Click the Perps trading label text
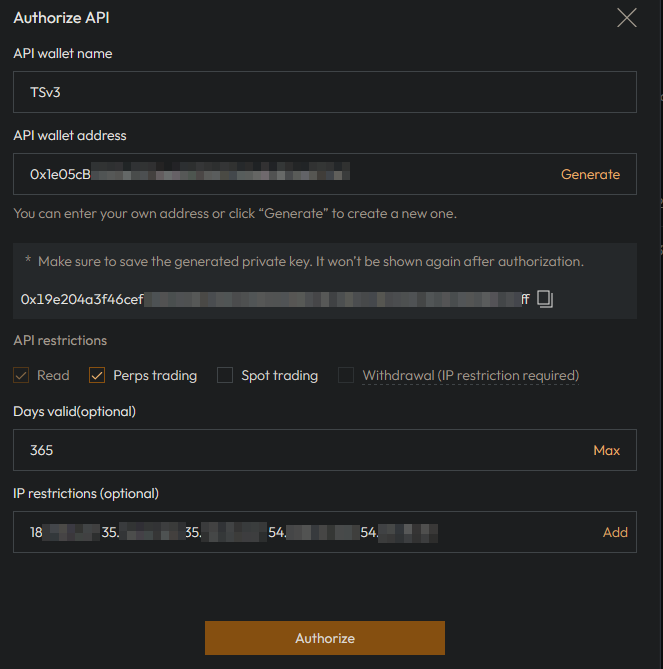Viewport: 663px width, 669px height. pos(155,376)
